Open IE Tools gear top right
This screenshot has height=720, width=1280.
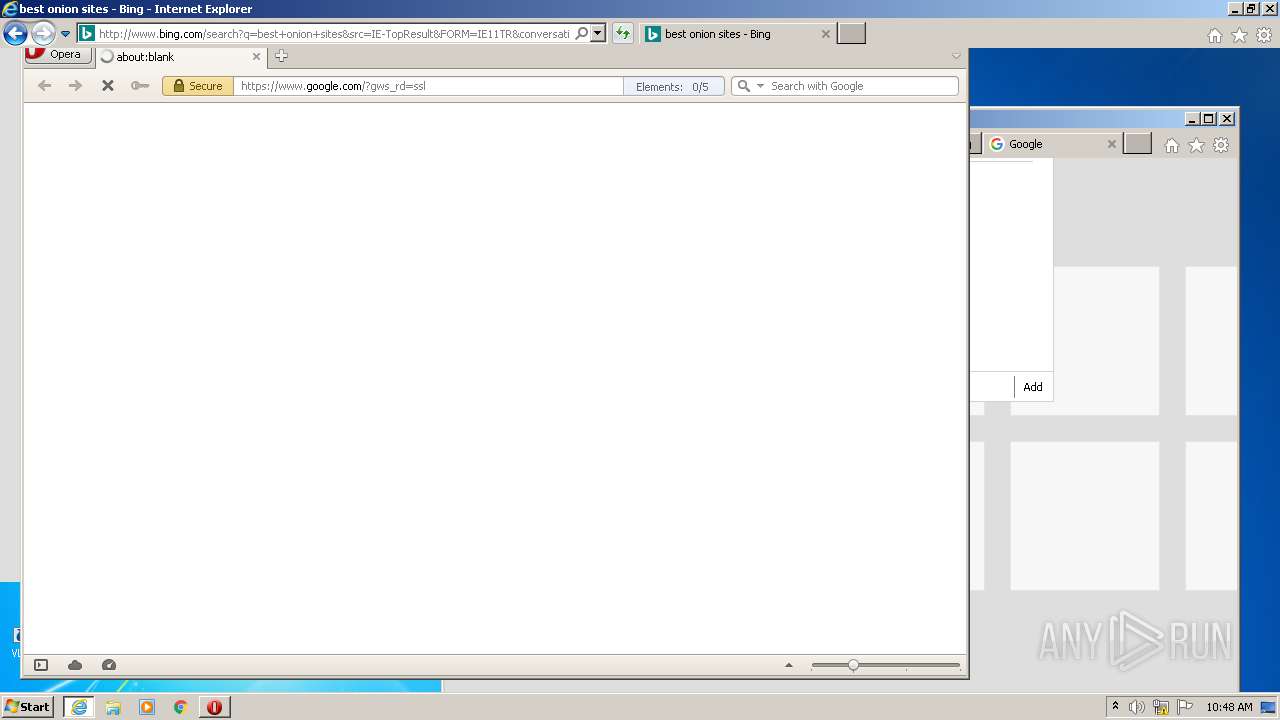click(1264, 35)
